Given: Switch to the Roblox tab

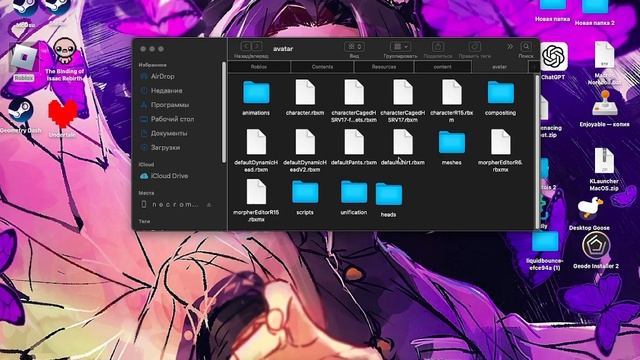Looking at the screenshot, I should 259,67.
